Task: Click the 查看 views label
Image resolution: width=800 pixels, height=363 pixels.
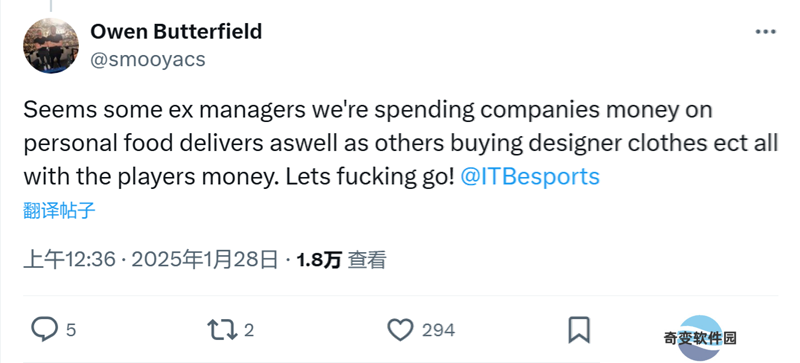Action: [x=366, y=260]
